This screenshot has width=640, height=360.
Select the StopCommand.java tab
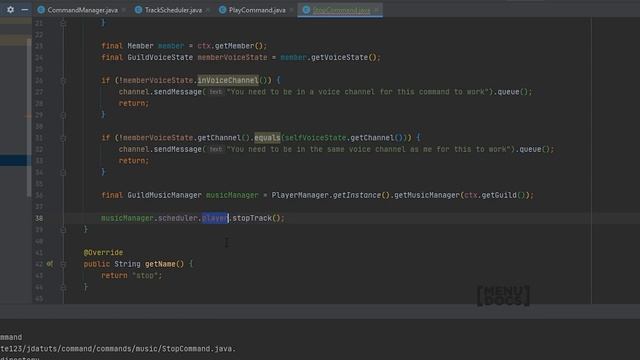pyautogui.click(x=341, y=10)
